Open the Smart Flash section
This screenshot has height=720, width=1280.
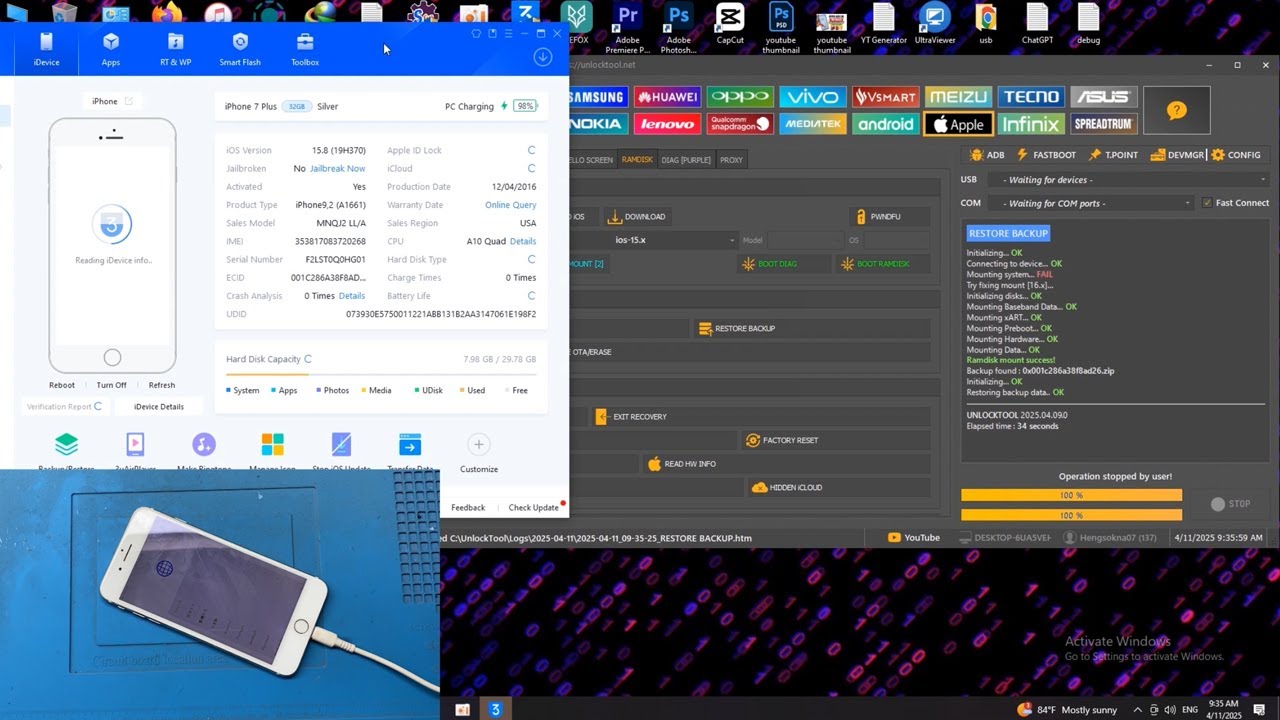[240, 49]
